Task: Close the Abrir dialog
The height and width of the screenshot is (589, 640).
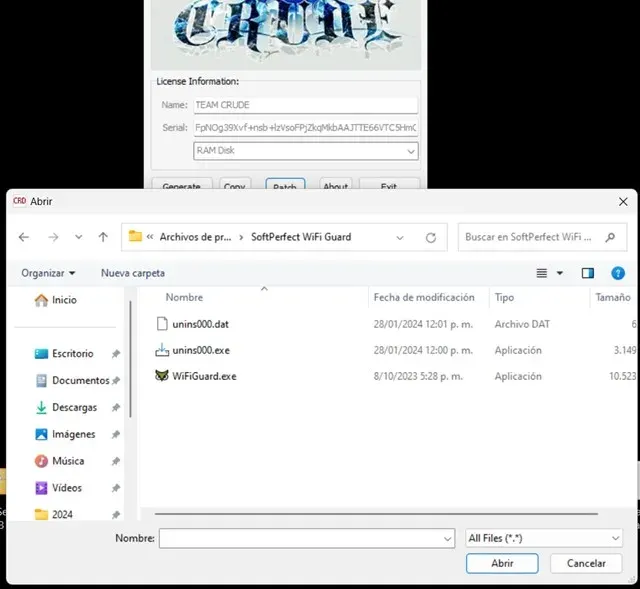Action: pos(623,202)
